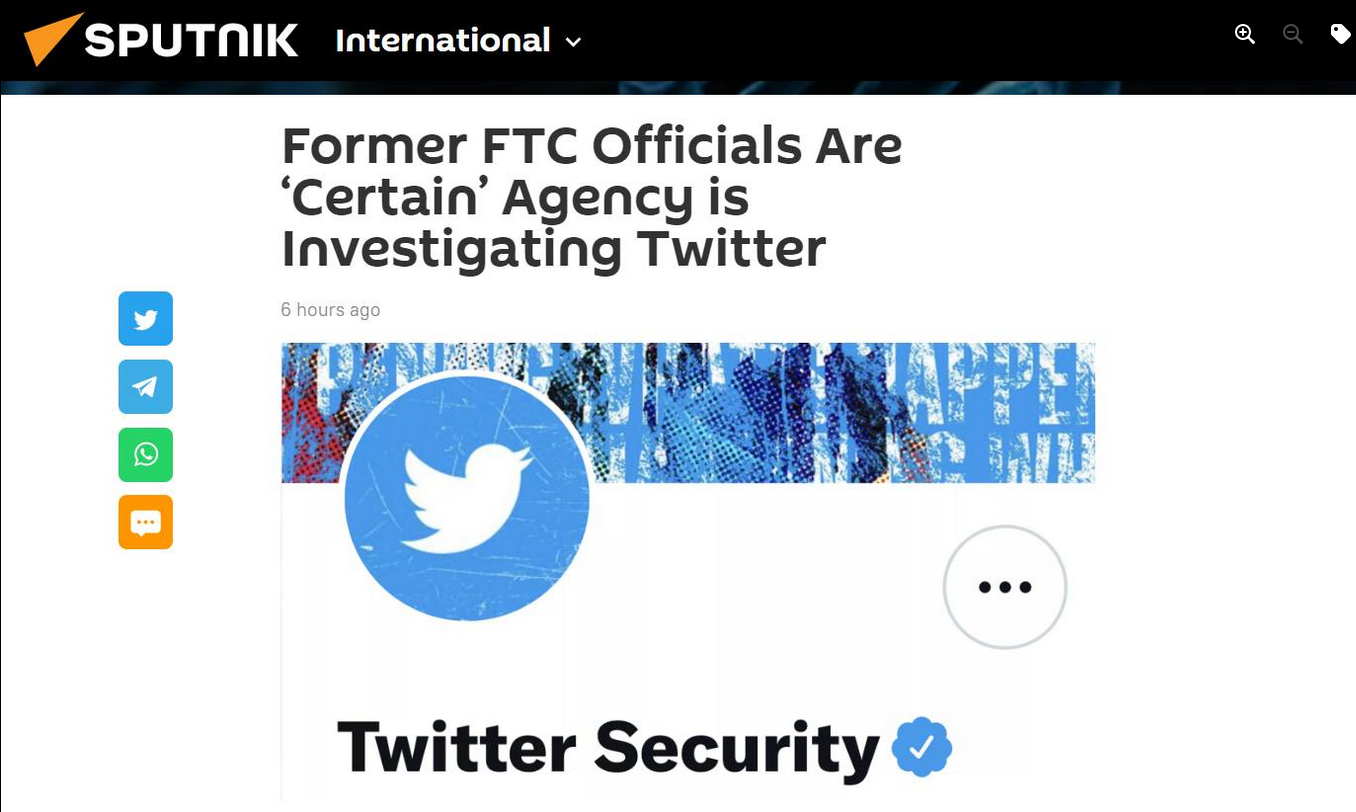Screen dimensions: 1356x812
Task: Click the orange Sputnik logo emblem
Action: coord(47,41)
